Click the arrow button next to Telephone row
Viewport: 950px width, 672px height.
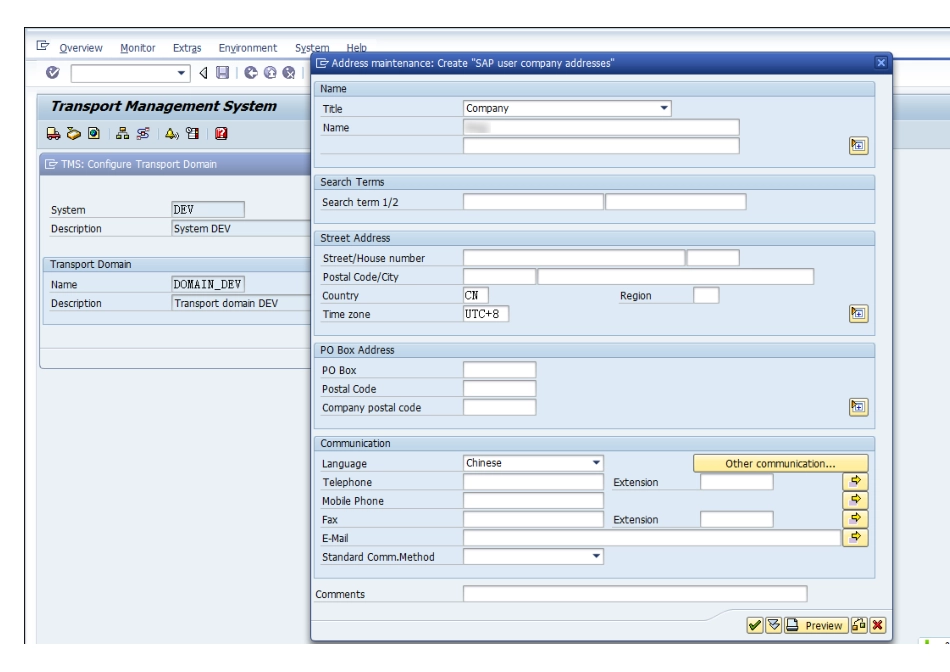[855, 482]
